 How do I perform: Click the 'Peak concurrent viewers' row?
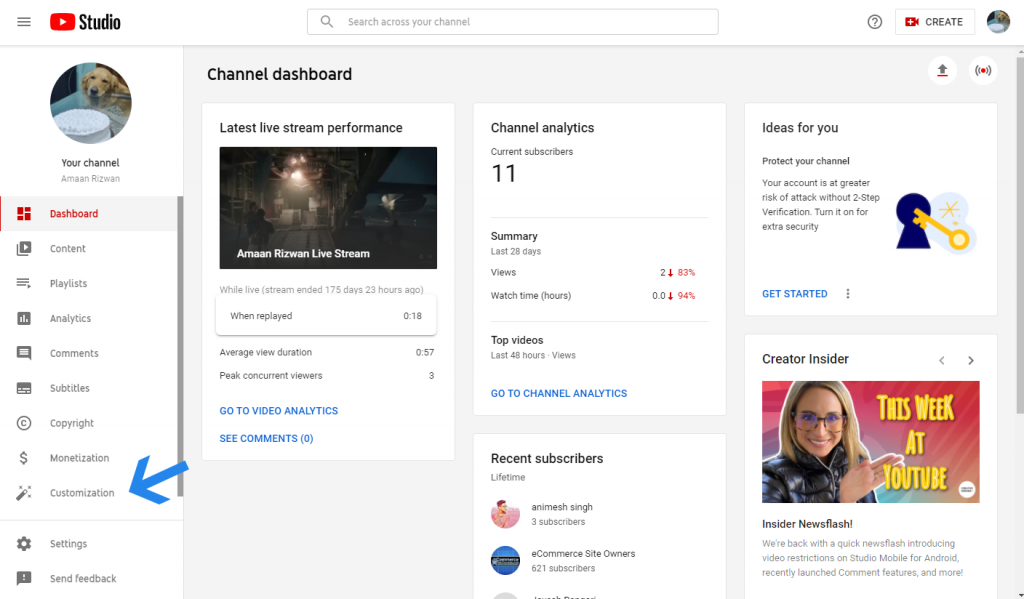[327, 376]
